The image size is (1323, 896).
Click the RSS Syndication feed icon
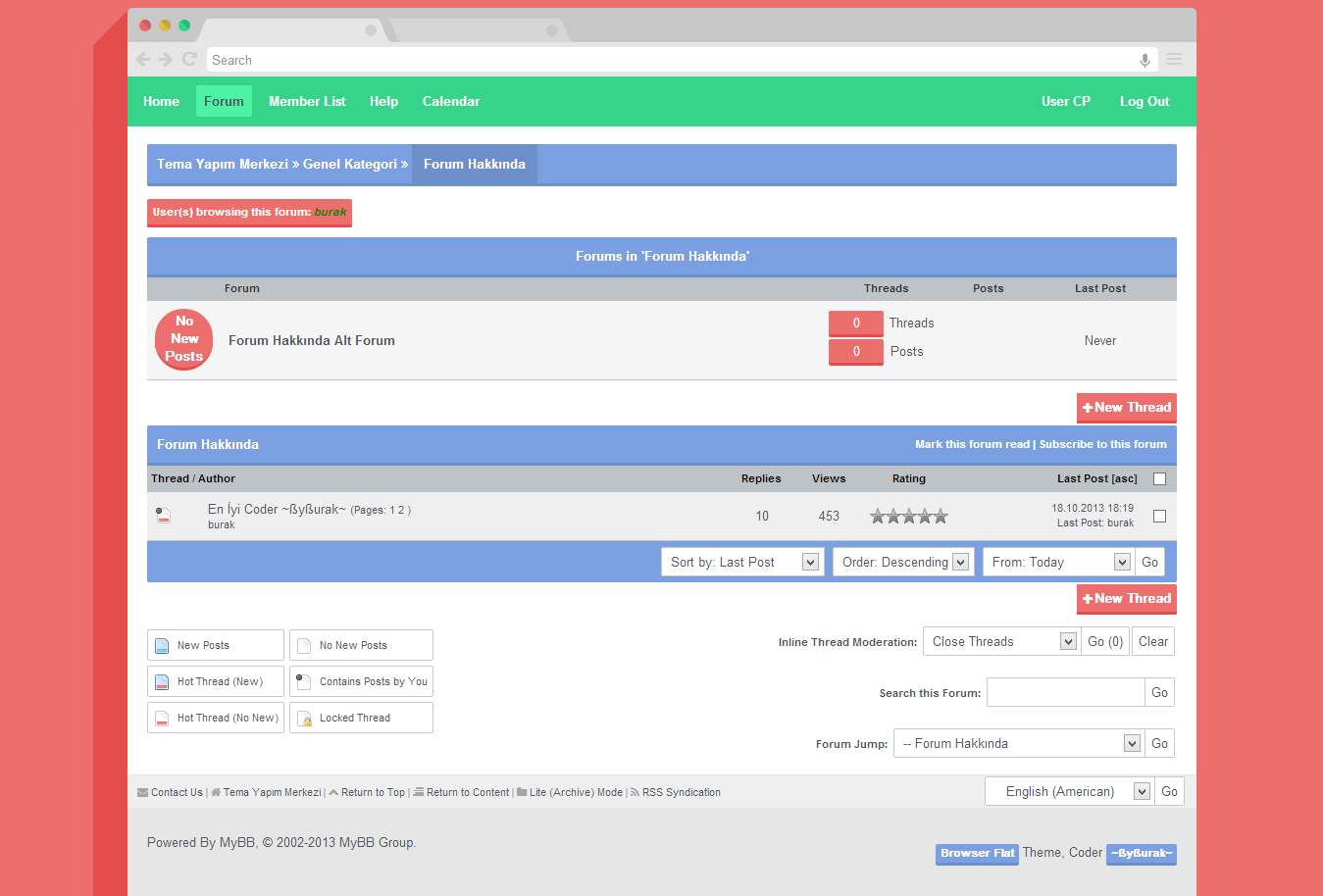(635, 792)
